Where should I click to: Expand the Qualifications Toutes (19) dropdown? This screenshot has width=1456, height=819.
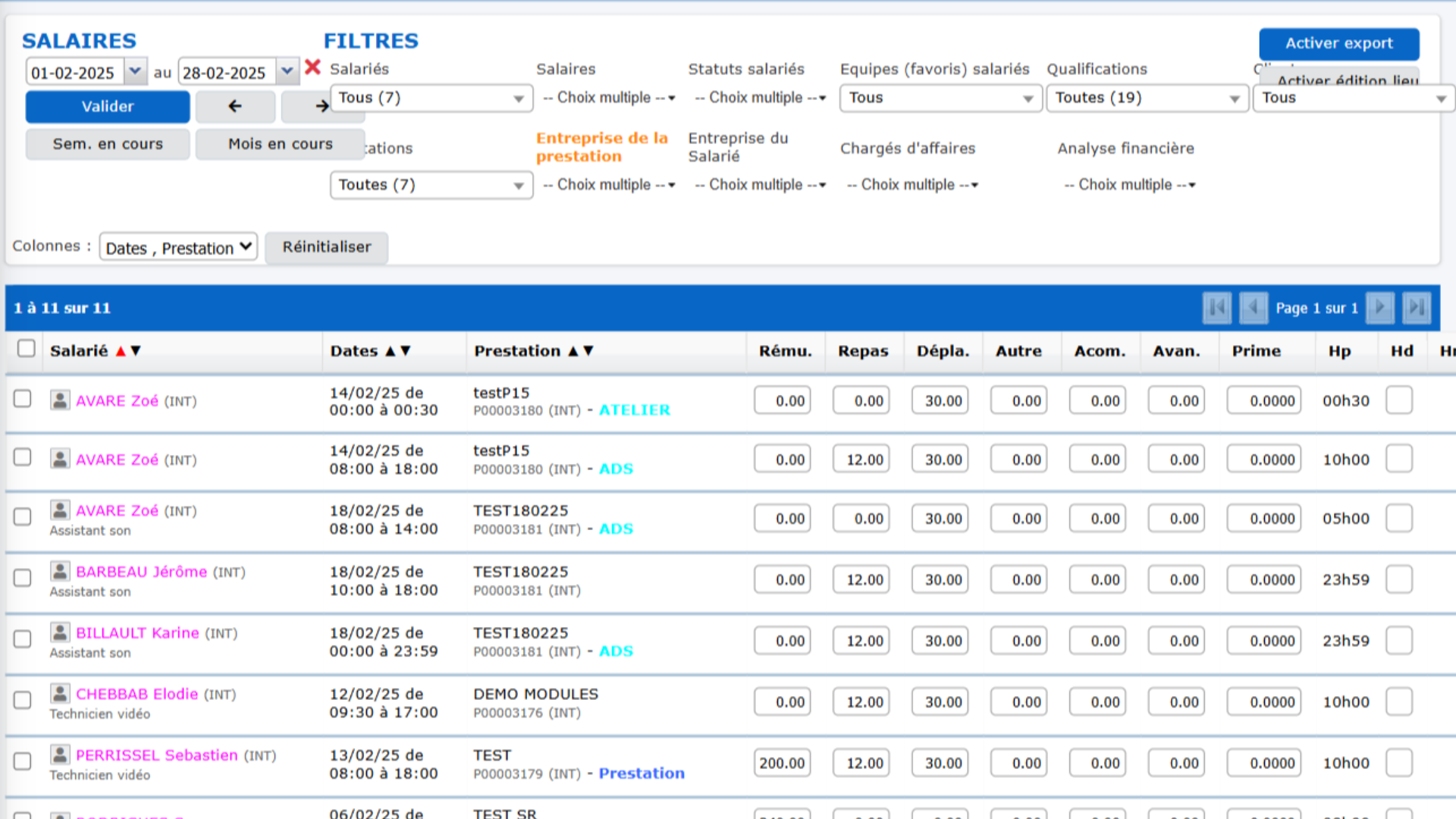point(1147,98)
